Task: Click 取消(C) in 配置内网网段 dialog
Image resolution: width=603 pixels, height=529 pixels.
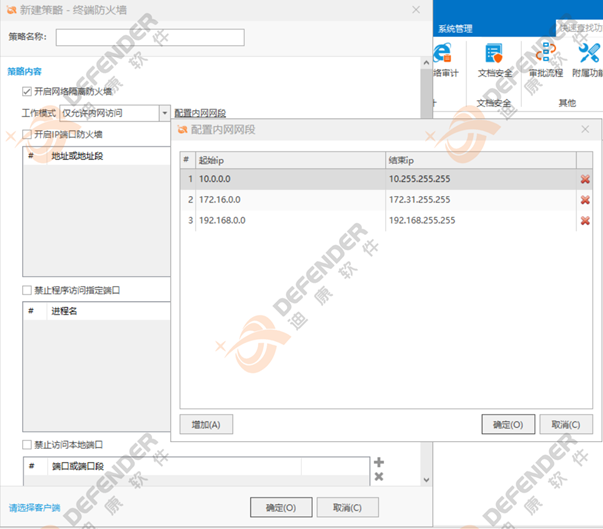Action: pyautogui.click(x=566, y=424)
